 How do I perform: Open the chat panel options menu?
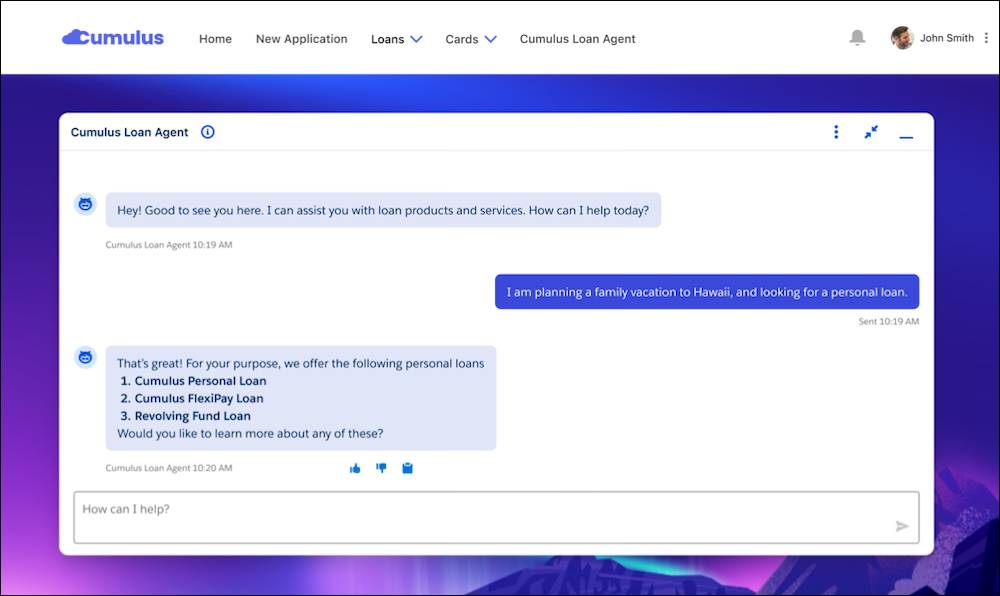pyautogui.click(x=836, y=132)
